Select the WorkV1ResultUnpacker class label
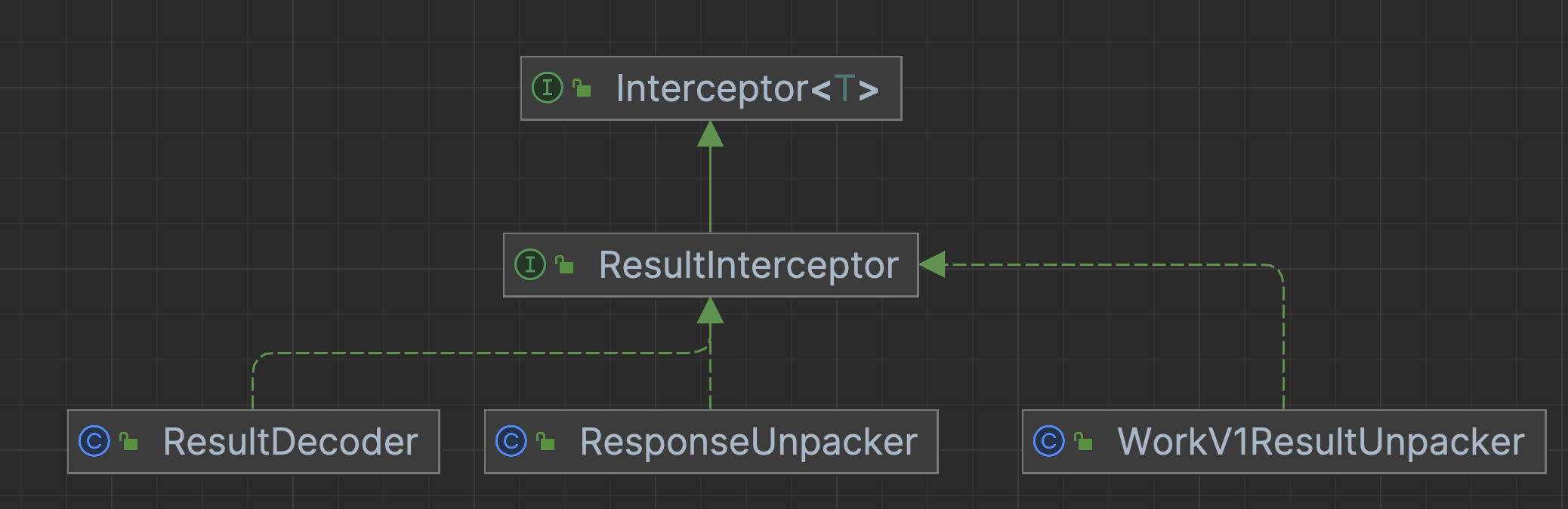The width and height of the screenshot is (1568, 509). [x=1320, y=442]
